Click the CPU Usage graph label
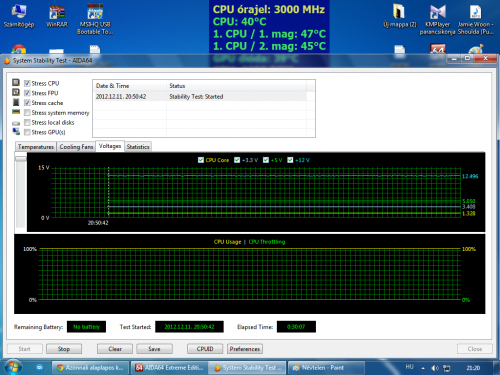Screen dimensions: 500x375 click(x=227, y=242)
